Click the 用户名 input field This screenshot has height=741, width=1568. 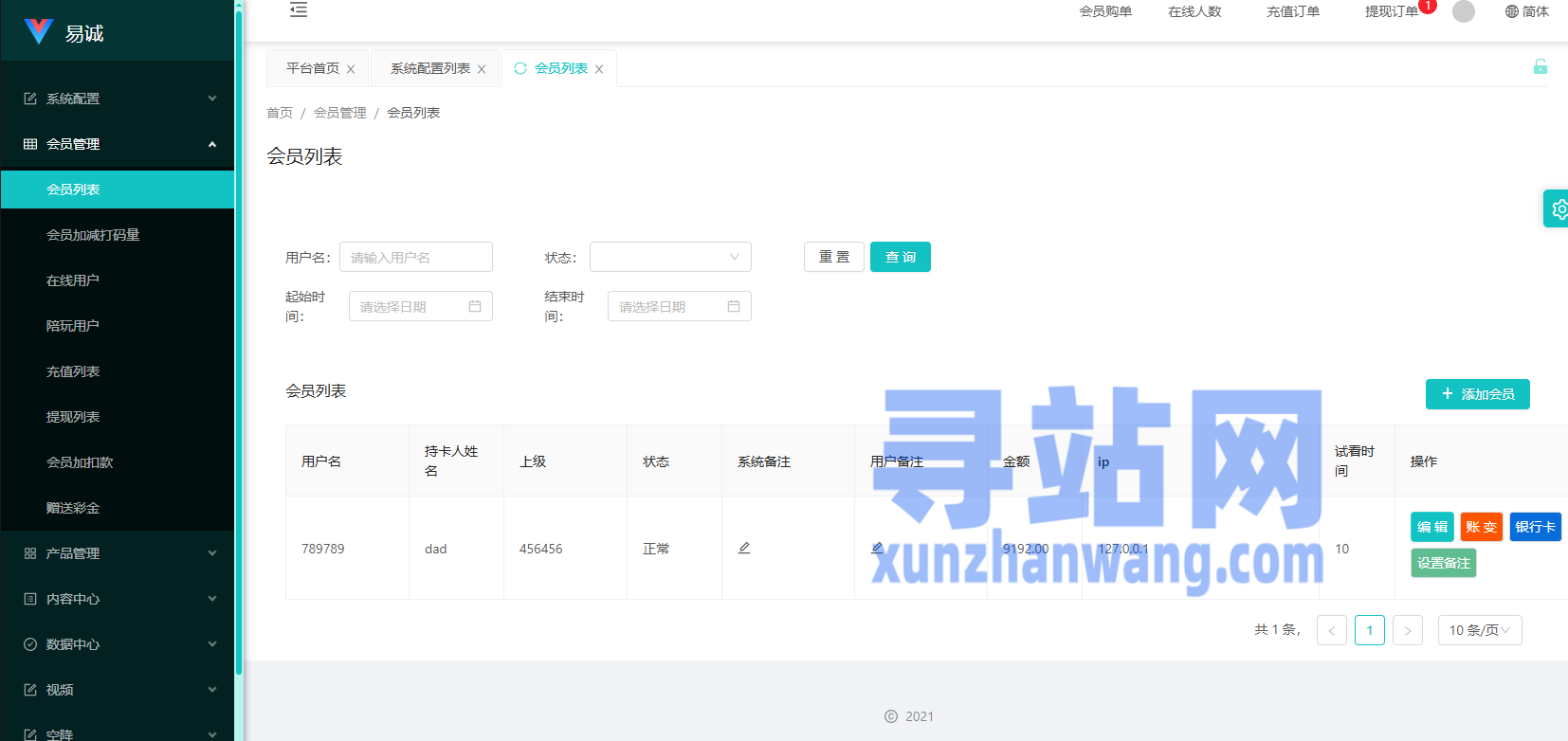pos(415,257)
